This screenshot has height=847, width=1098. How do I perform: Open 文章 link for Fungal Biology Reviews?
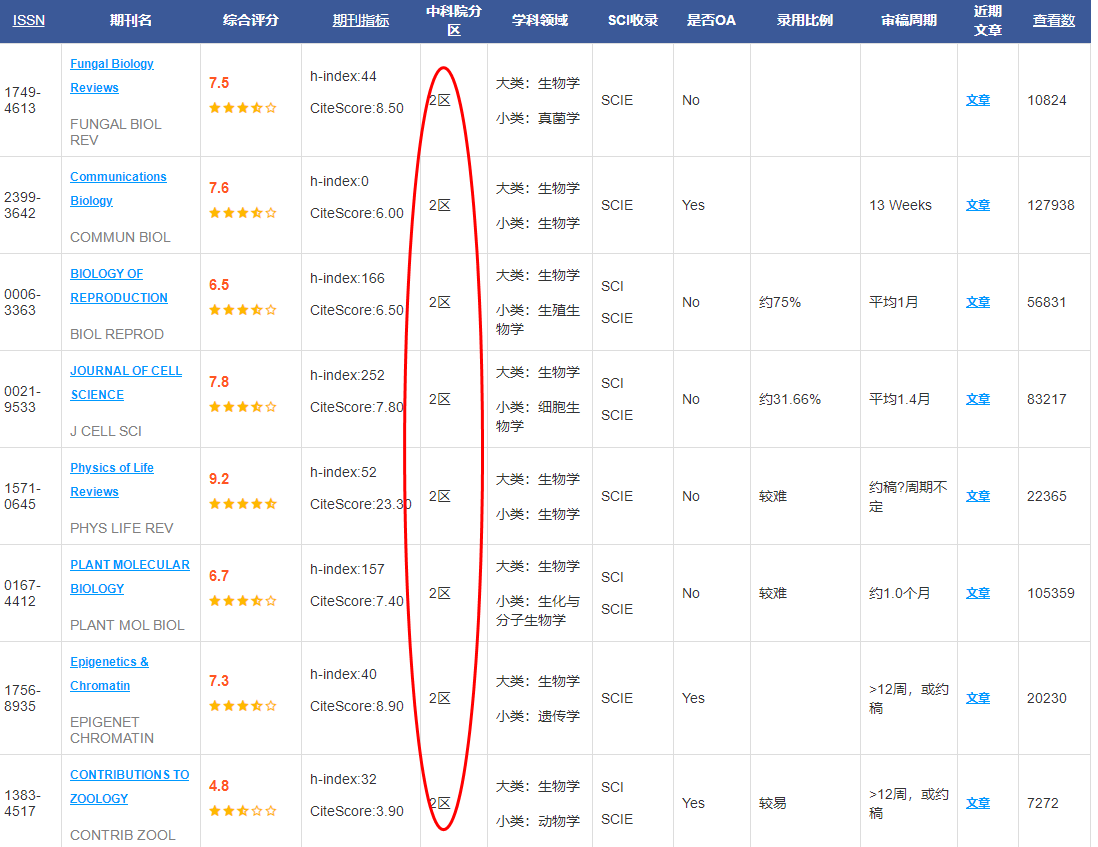[x=977, y=100]
